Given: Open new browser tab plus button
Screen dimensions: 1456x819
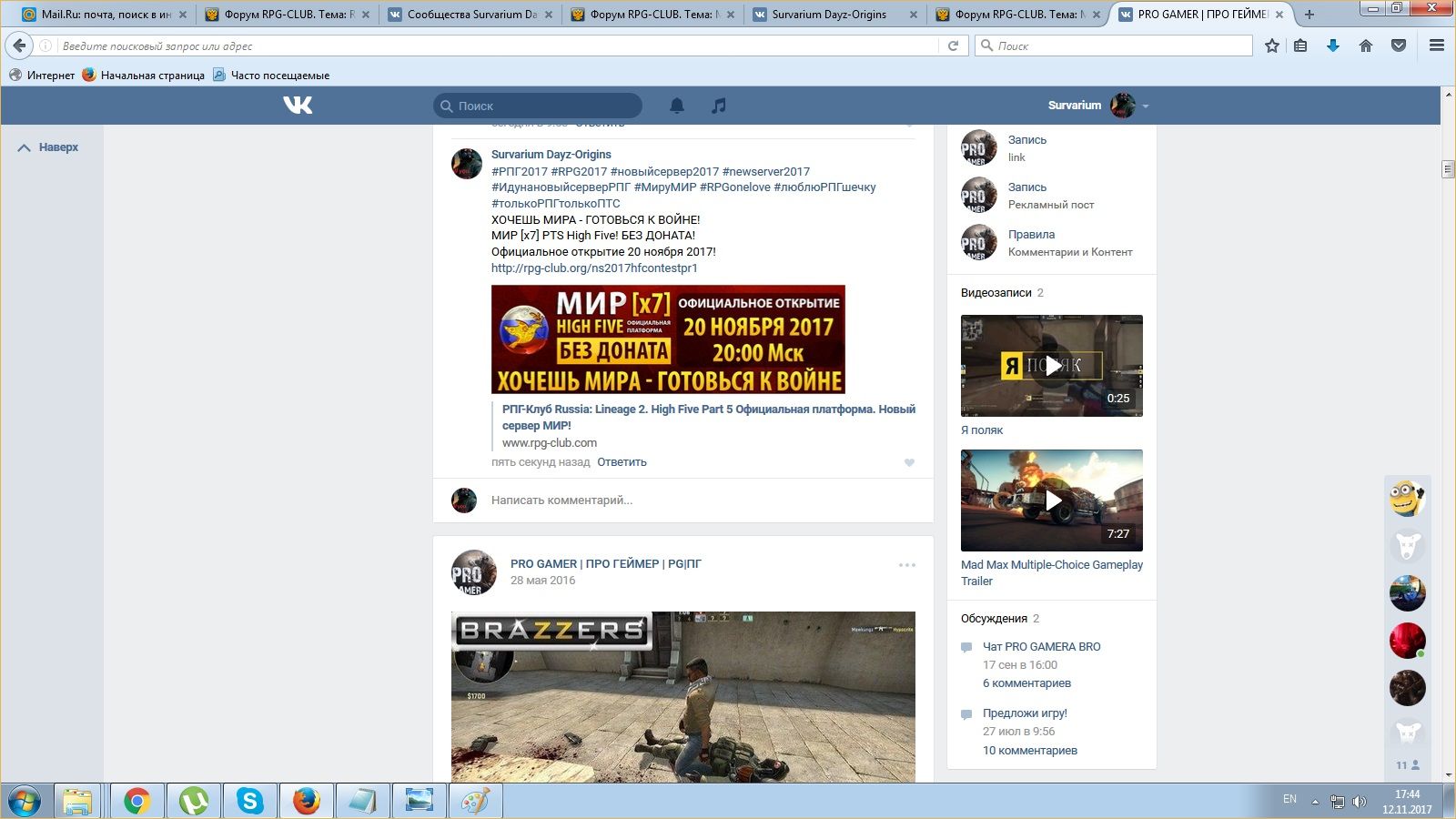Looking at the screenshot, I should (1309, 15).
